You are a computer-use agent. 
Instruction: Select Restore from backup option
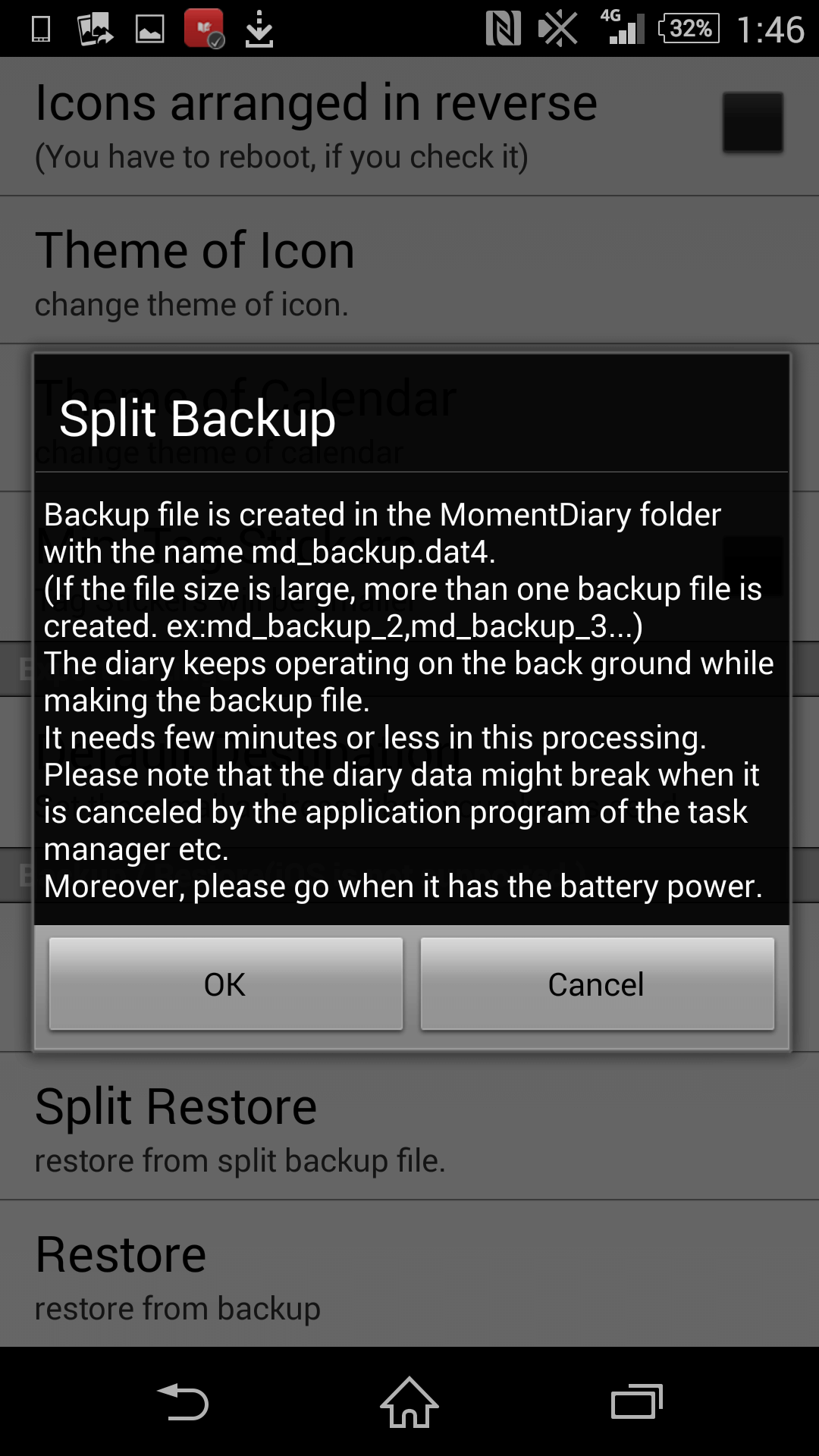click(409, 1274)
